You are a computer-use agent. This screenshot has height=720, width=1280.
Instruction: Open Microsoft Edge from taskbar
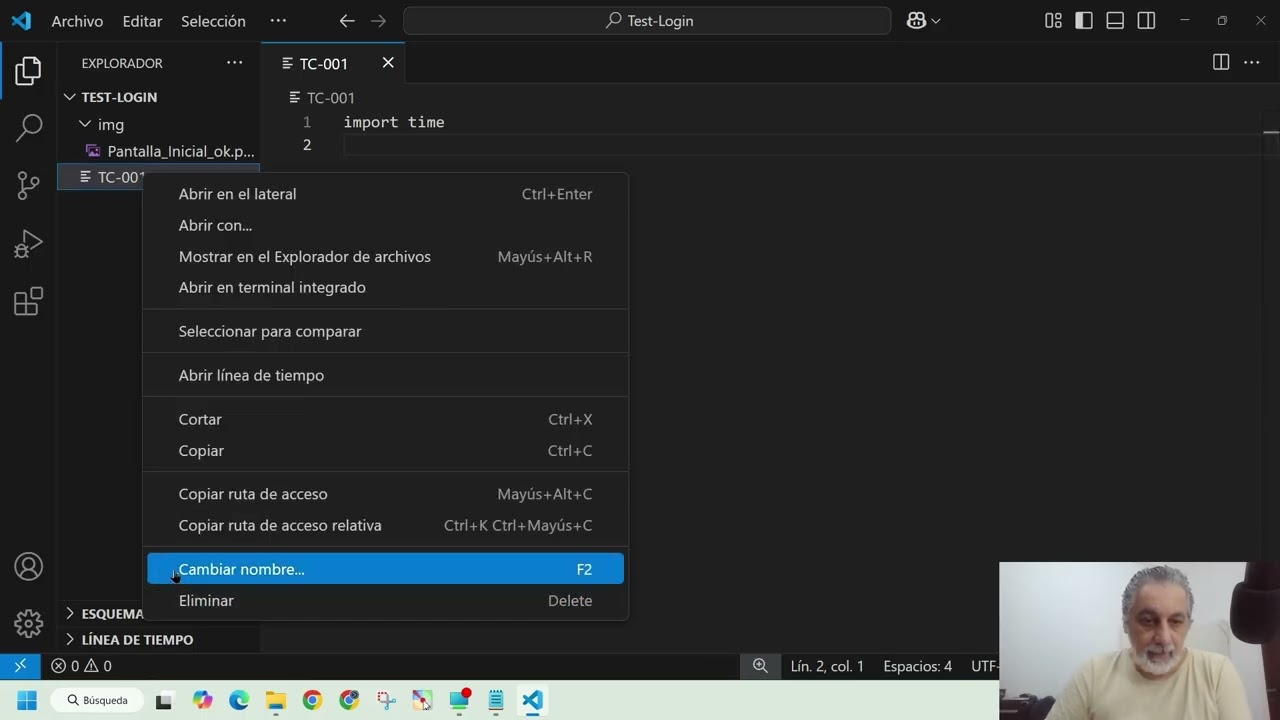[x=239, y=700]
